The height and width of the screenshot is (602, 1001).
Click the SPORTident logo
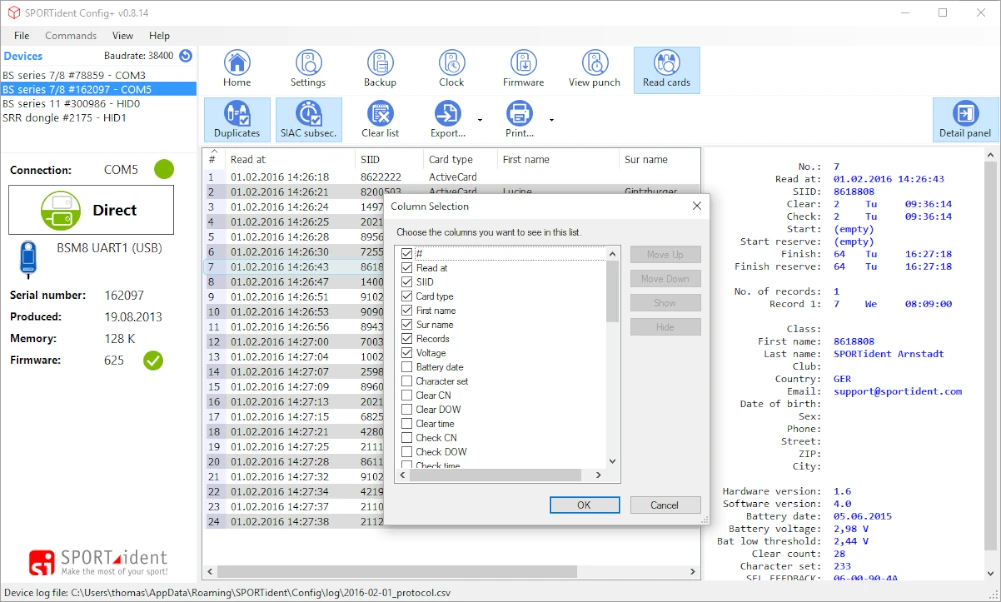coord(98,562)
